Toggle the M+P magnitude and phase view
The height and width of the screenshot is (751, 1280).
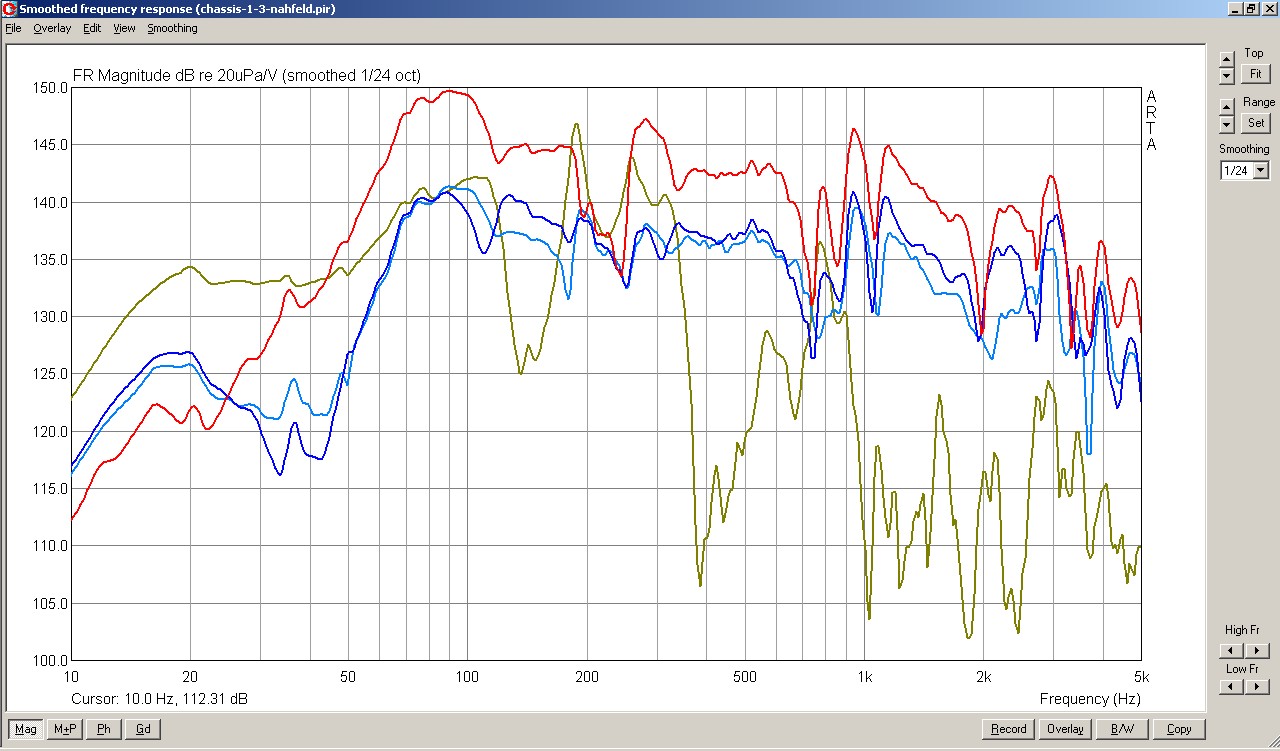pyautogui.click(x=65, y=729)
